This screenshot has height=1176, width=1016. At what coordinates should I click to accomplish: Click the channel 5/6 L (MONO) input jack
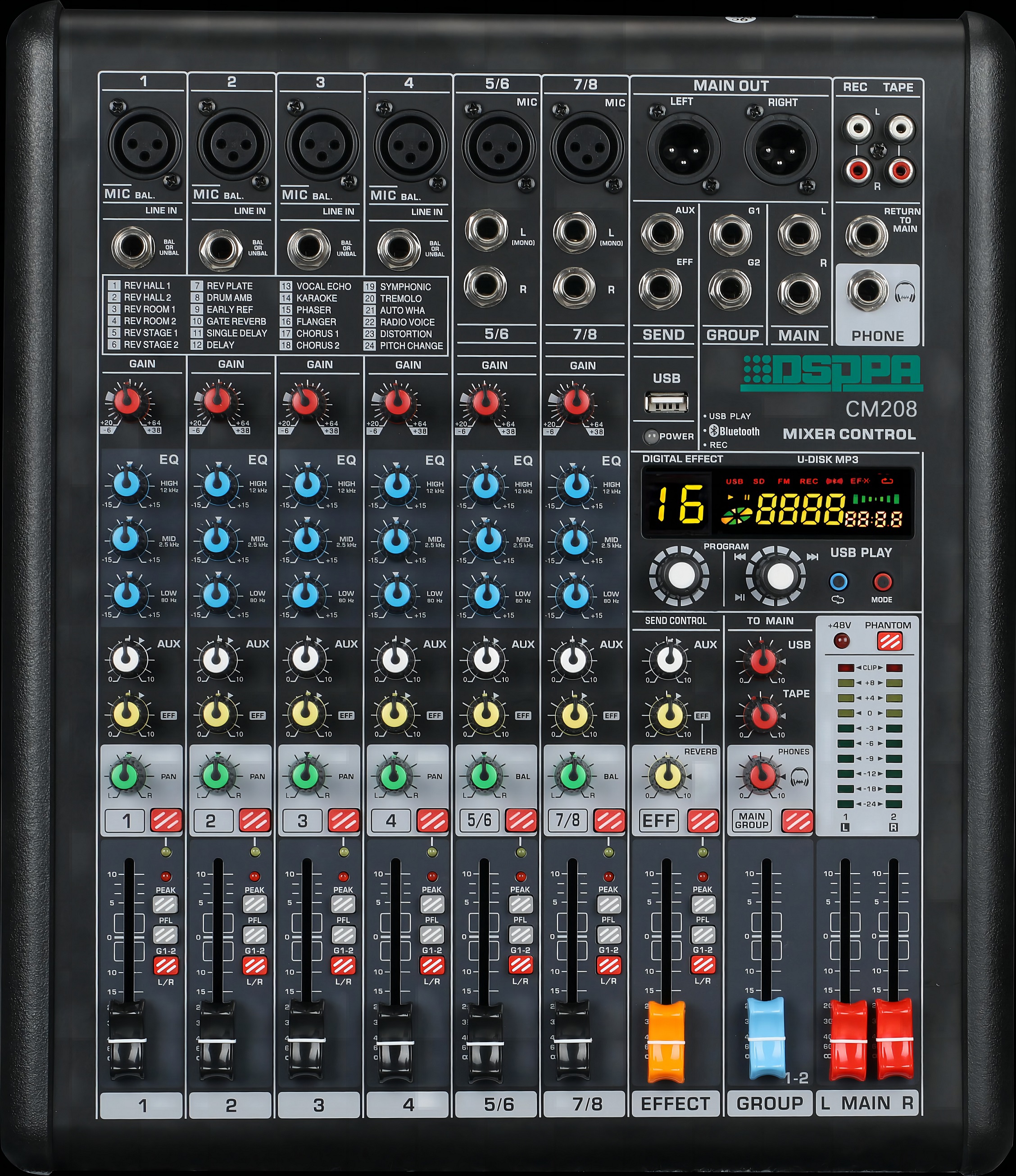click(486, 231)
